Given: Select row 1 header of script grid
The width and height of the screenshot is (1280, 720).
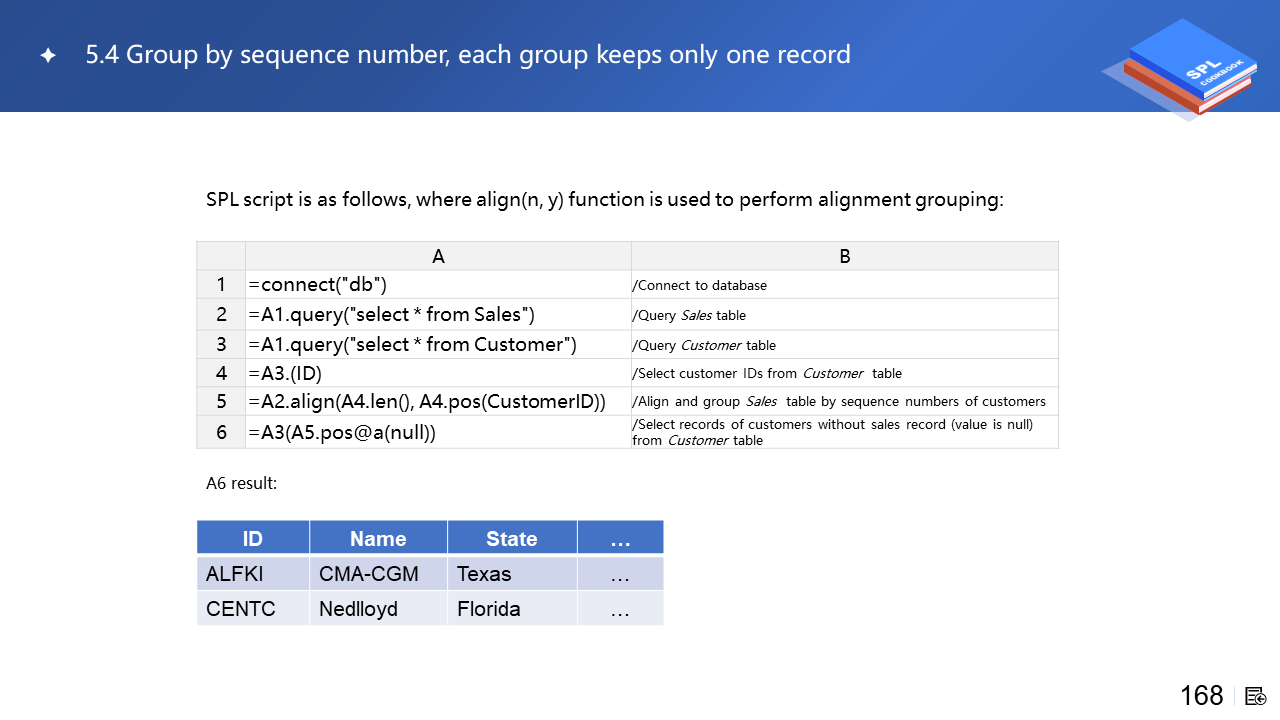Looking at the screenshot, I should (x=221, y=285).
